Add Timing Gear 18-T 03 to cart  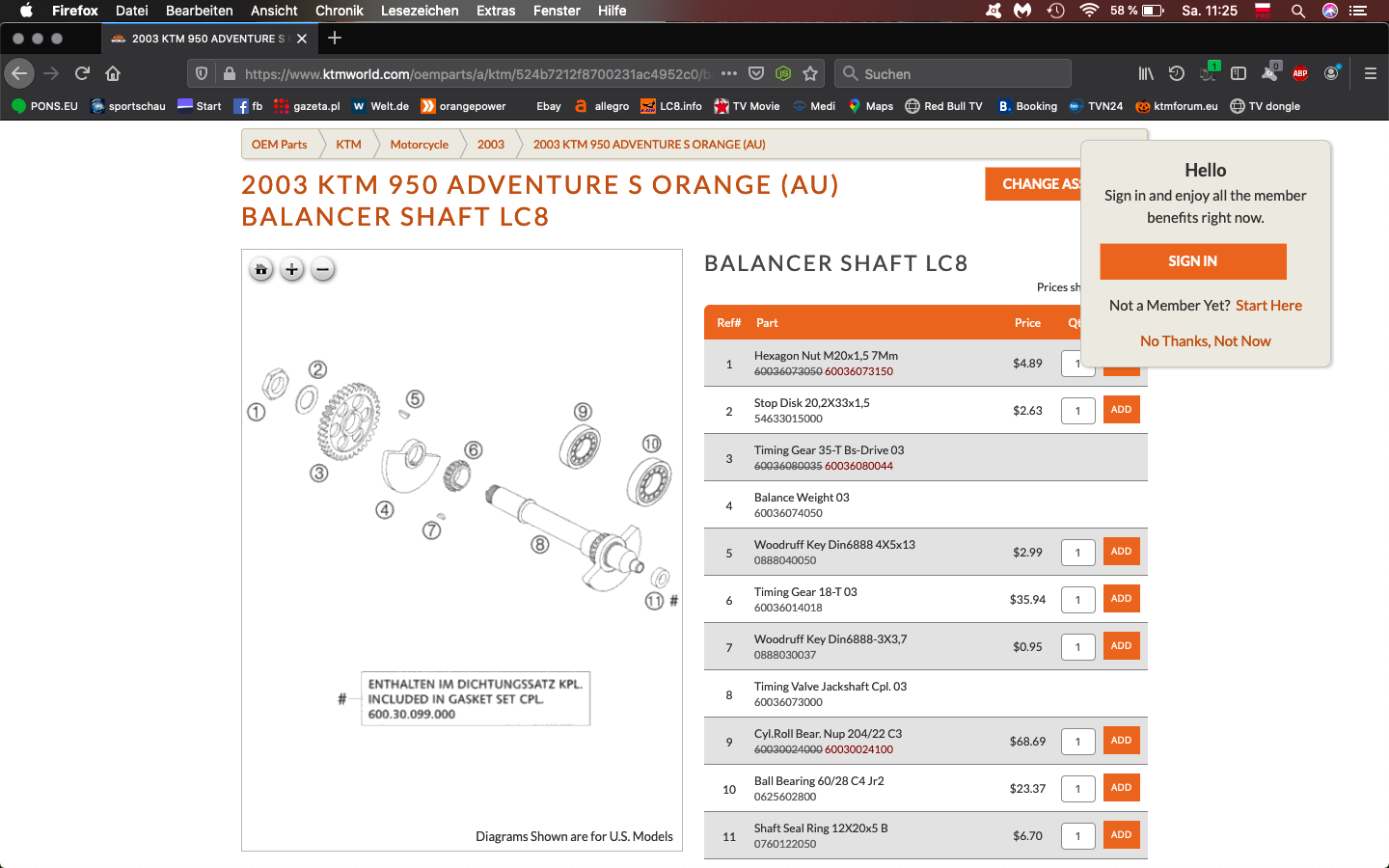1121,599
